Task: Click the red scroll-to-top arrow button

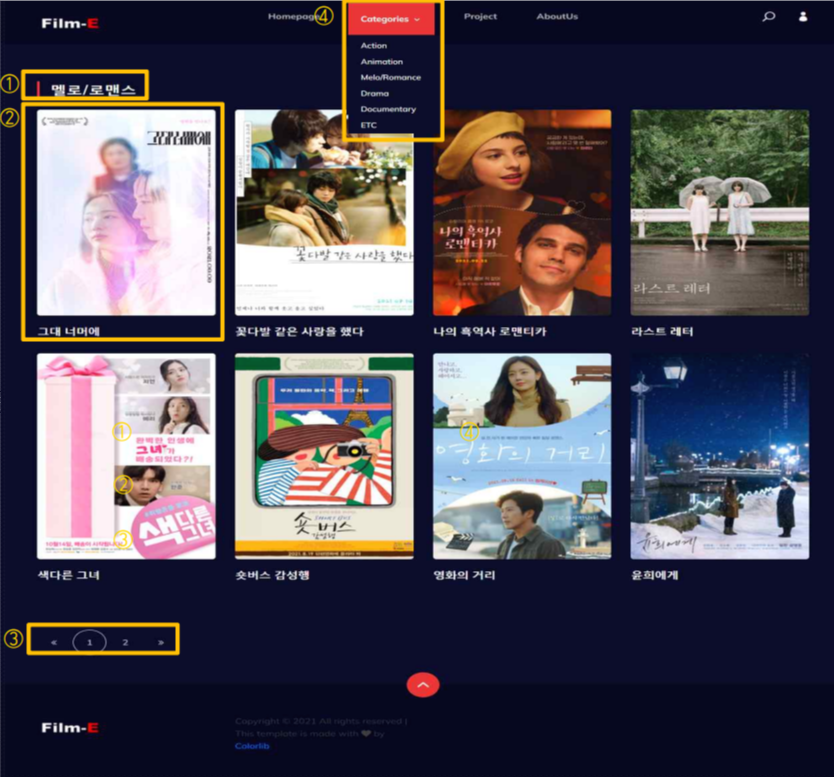Action: point(423,685)
